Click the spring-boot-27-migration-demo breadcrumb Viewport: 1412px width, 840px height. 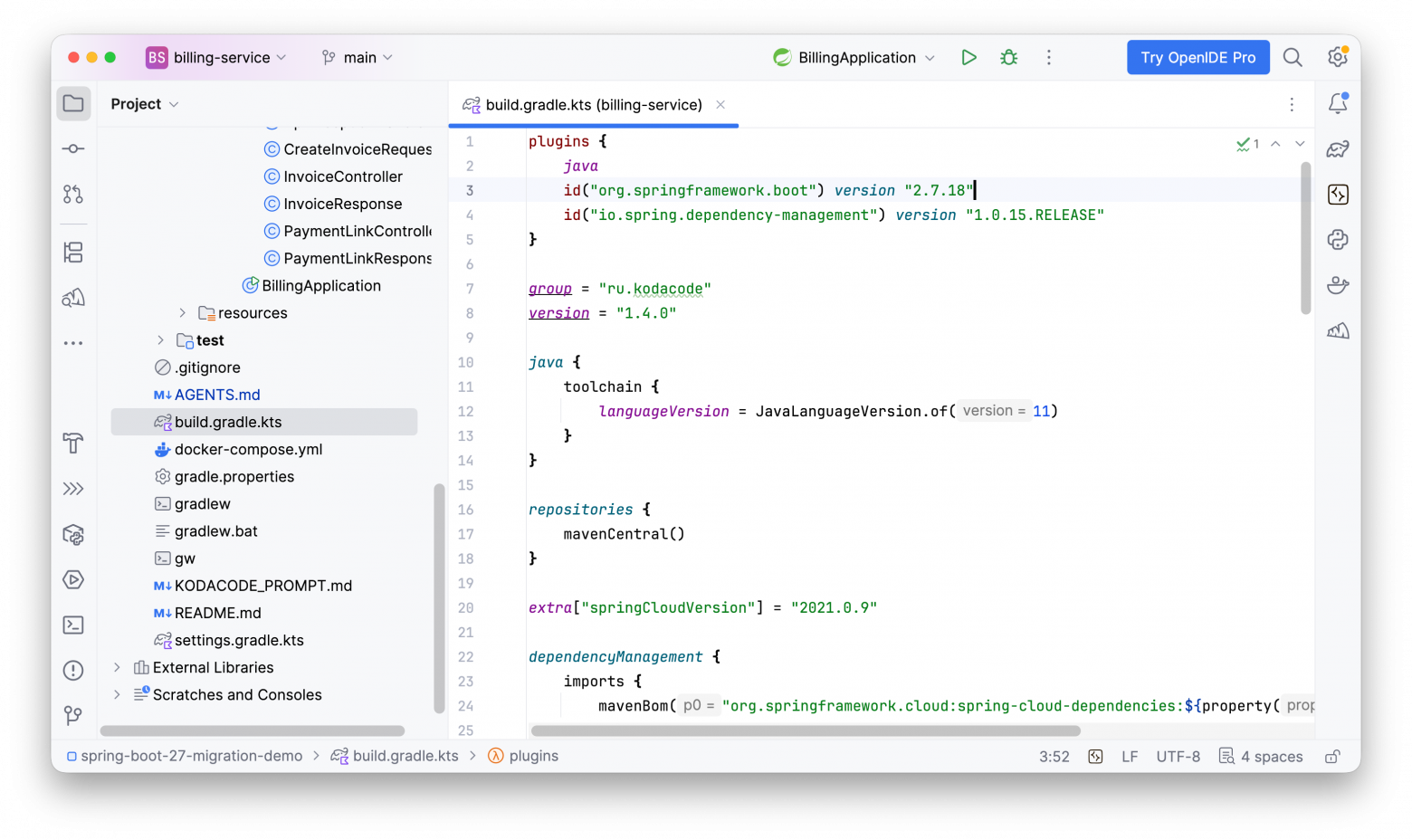[185, 757]
